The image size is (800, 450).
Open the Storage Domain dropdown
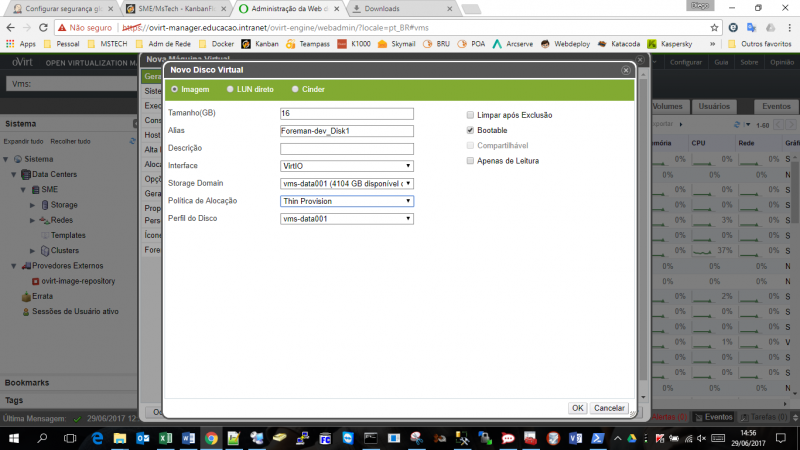(346, 183)
